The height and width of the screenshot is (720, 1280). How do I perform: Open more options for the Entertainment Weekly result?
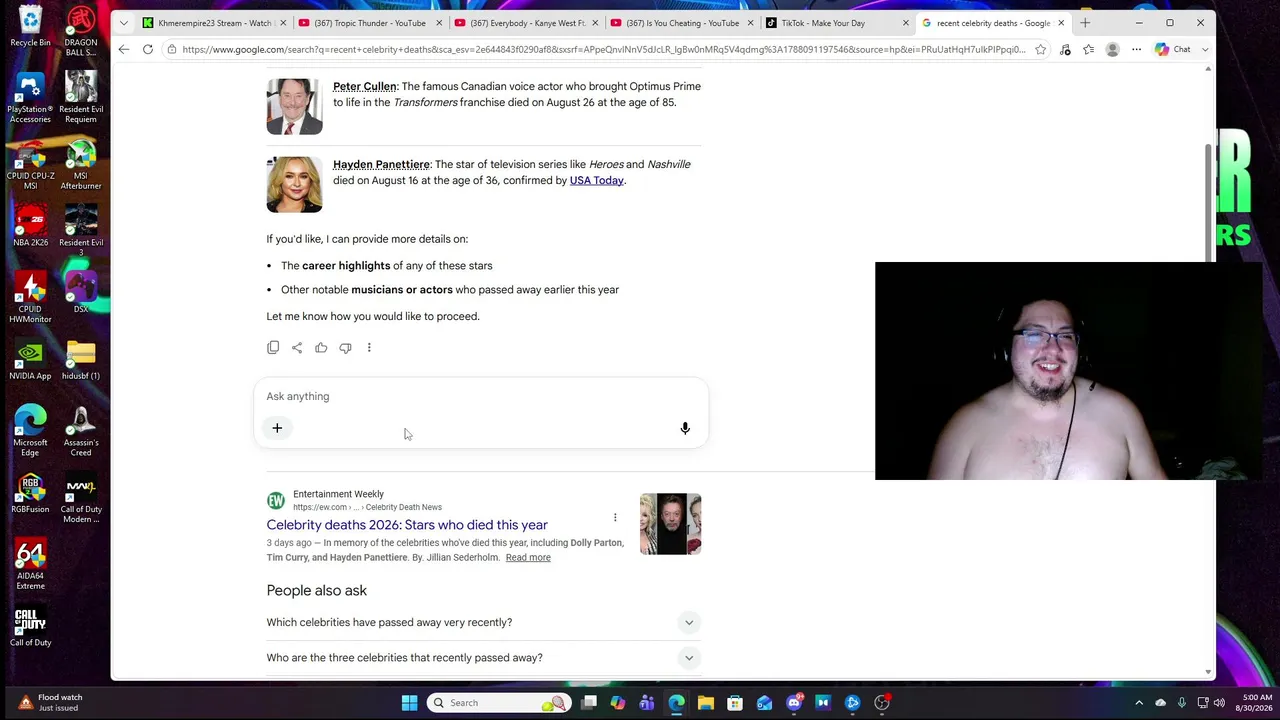click(615, 517)
